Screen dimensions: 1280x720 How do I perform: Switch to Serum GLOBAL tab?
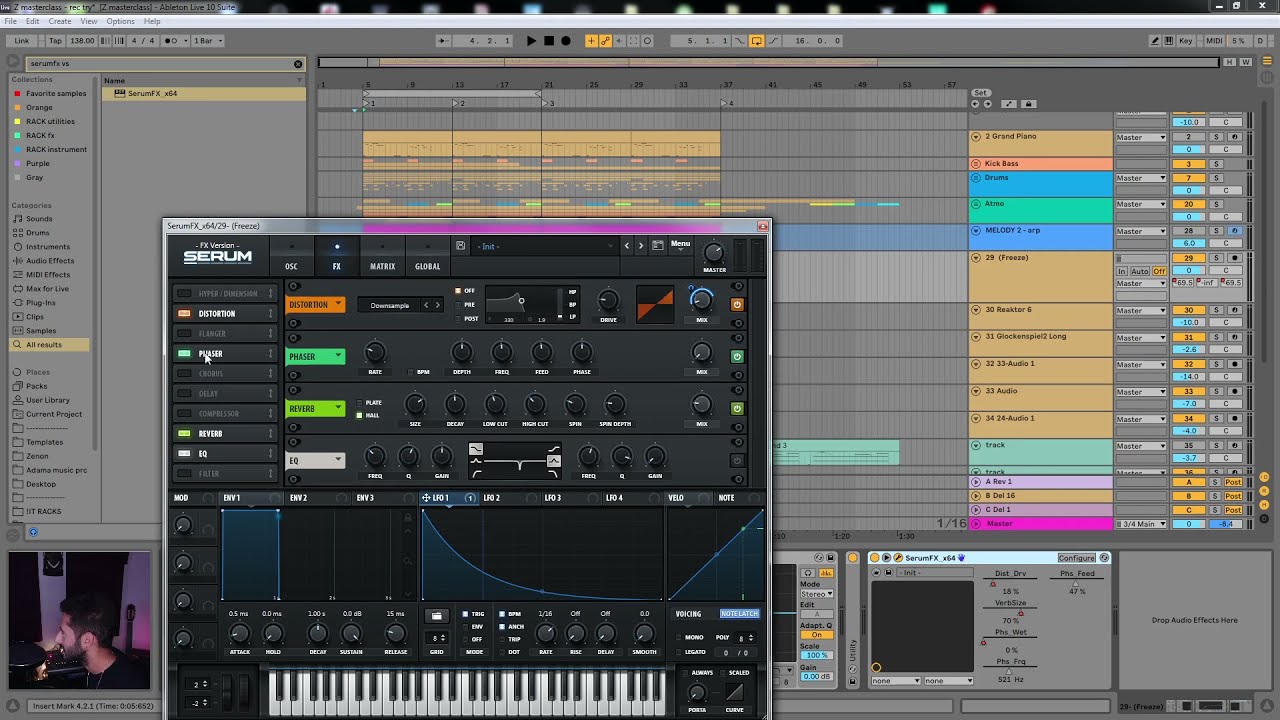(x=427, y=266)
